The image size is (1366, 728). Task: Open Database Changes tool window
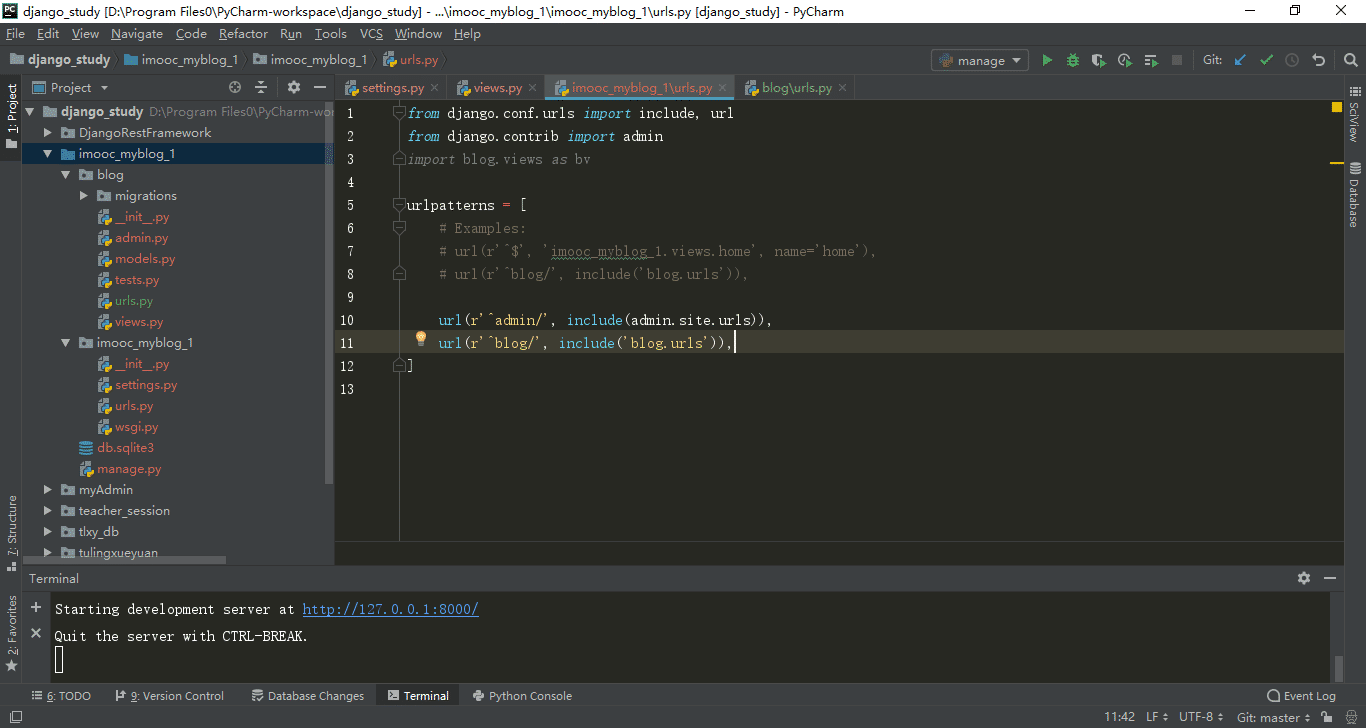coord(308,696)
